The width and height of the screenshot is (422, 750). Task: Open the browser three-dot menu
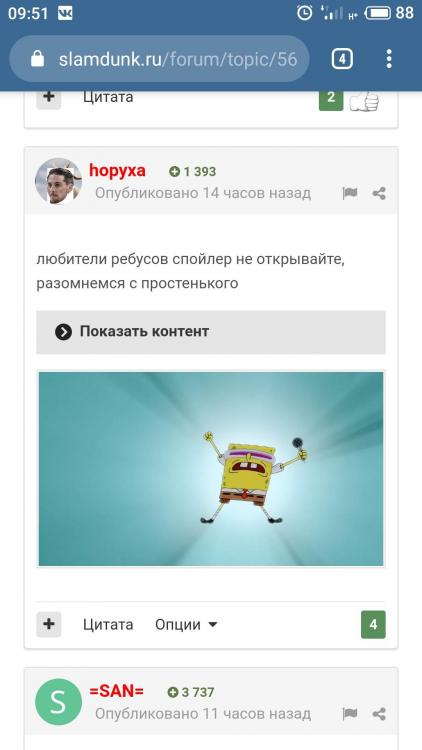[x=389, y=59]
